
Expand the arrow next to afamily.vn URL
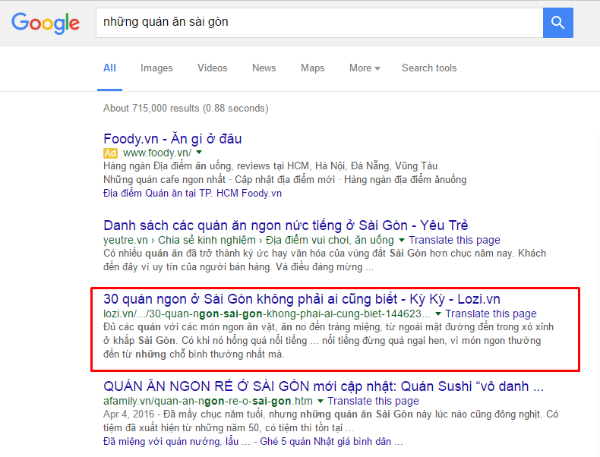tap(320, 401)
